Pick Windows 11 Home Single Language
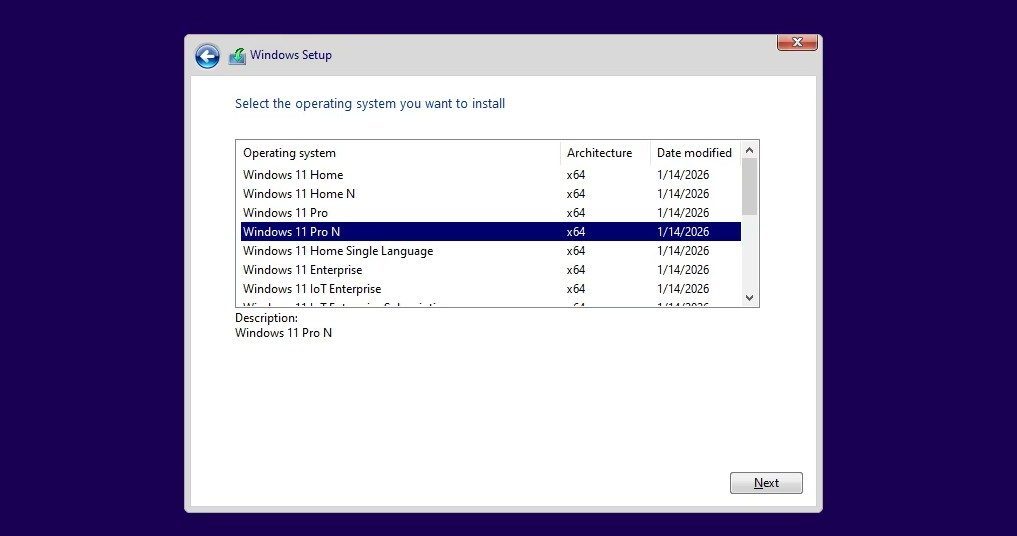The height and width of the screenshot is (536, 1017). [x=490, y=250]
